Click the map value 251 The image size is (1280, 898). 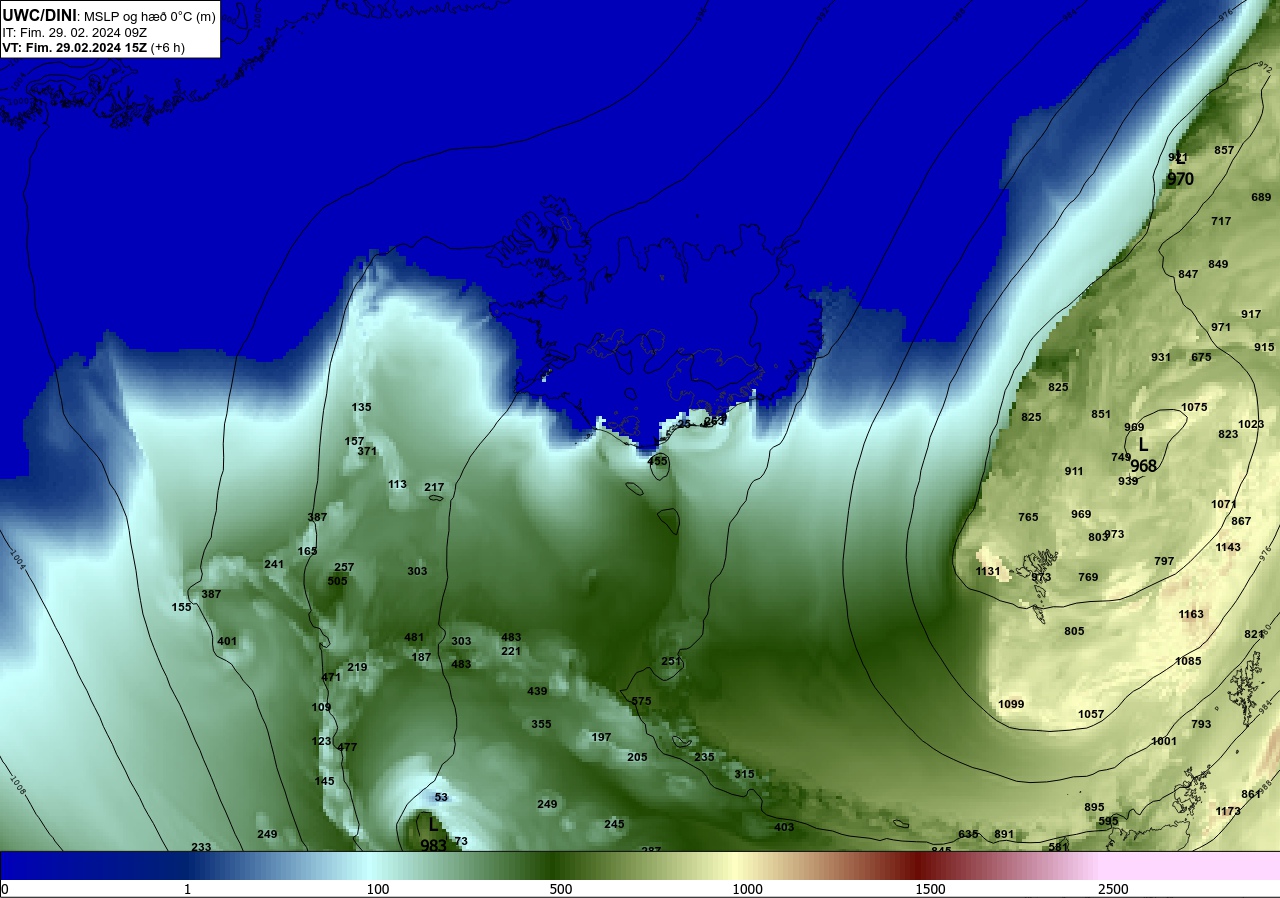671,661
